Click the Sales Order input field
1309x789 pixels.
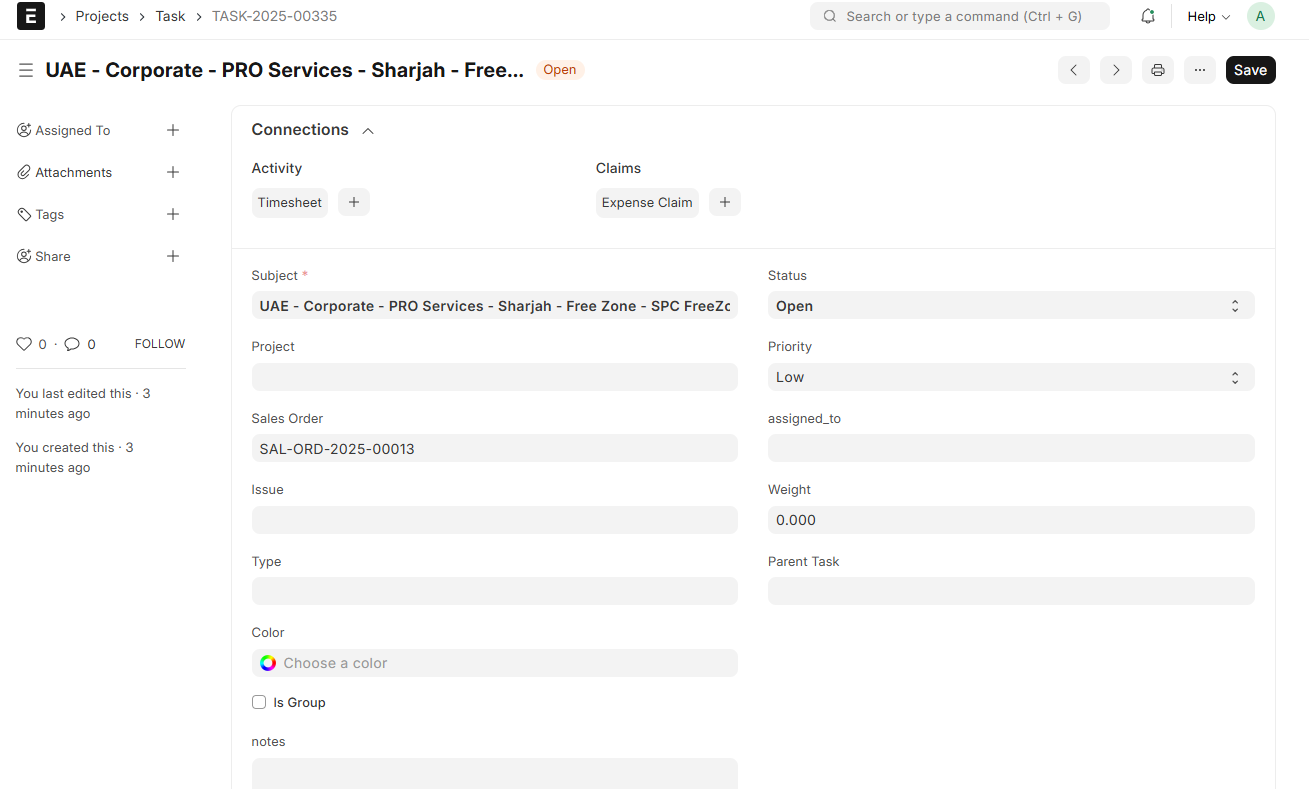[494, 449]
